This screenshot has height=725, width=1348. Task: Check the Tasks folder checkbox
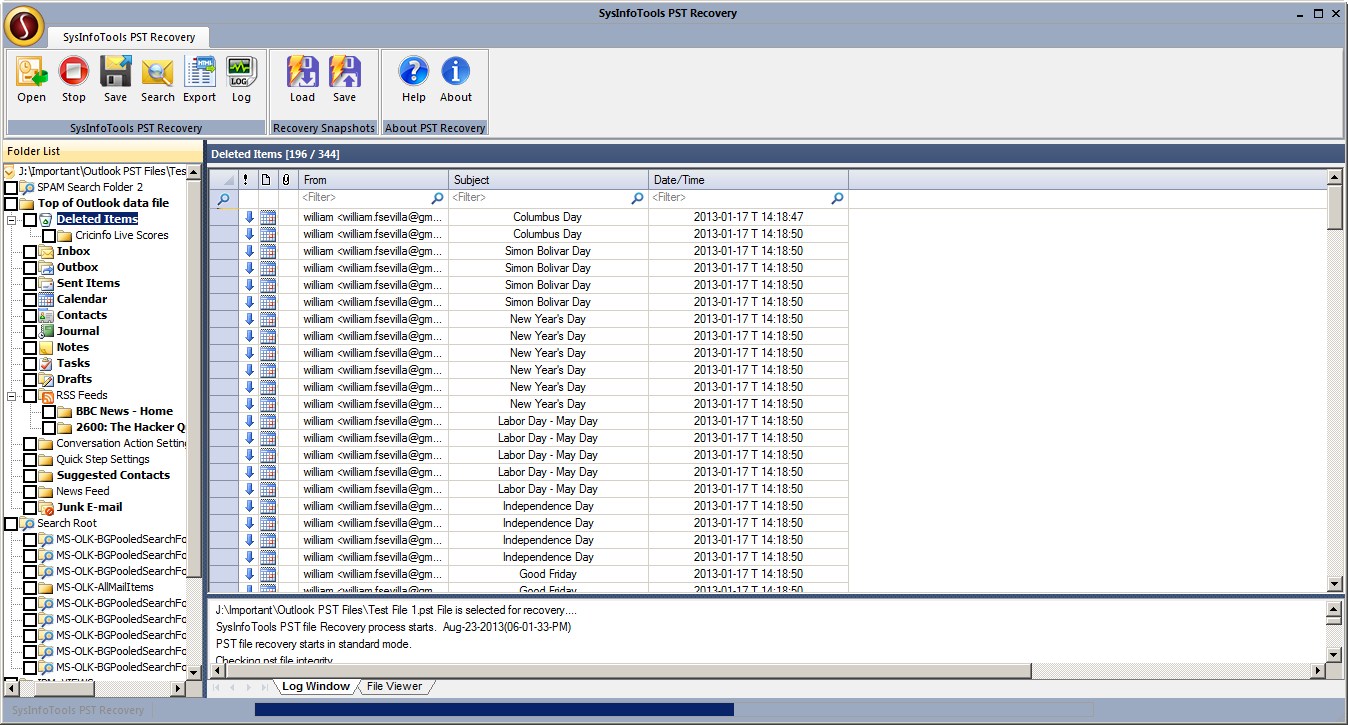[30, 363]
